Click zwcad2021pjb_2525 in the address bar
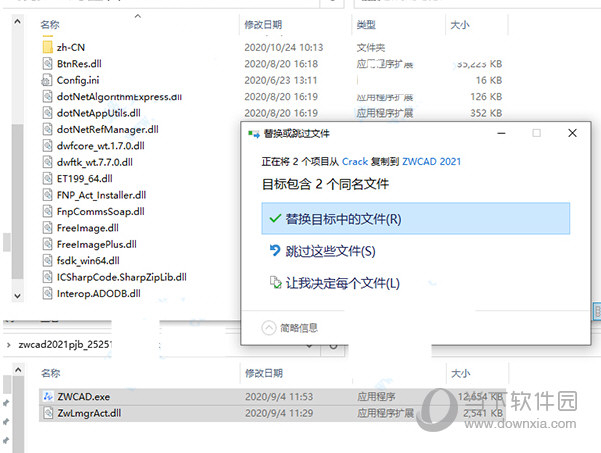The height and width of the screenshot is (453, 601). [x=65, y=345]
